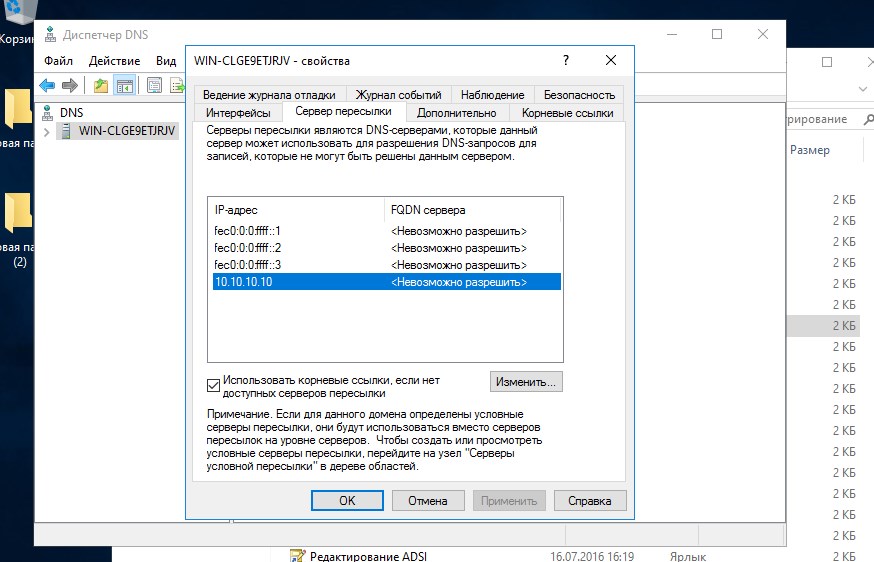Click the Ярлык type cell in Explorer
874x562 pixels.
[x=688, y=556]
